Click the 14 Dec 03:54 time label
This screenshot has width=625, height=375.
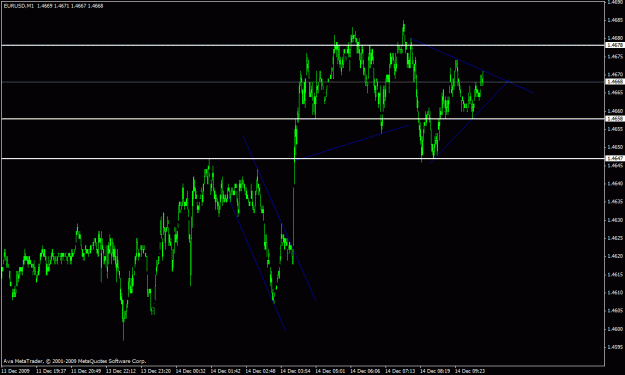(295, 371)
